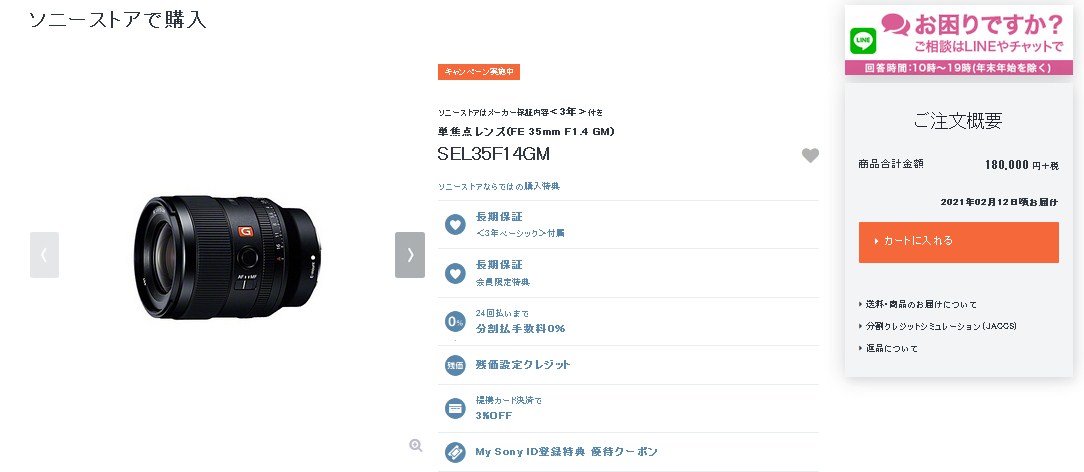
Task: Click the My Sony ID coupon ticket icon
Action: [455, 452]
